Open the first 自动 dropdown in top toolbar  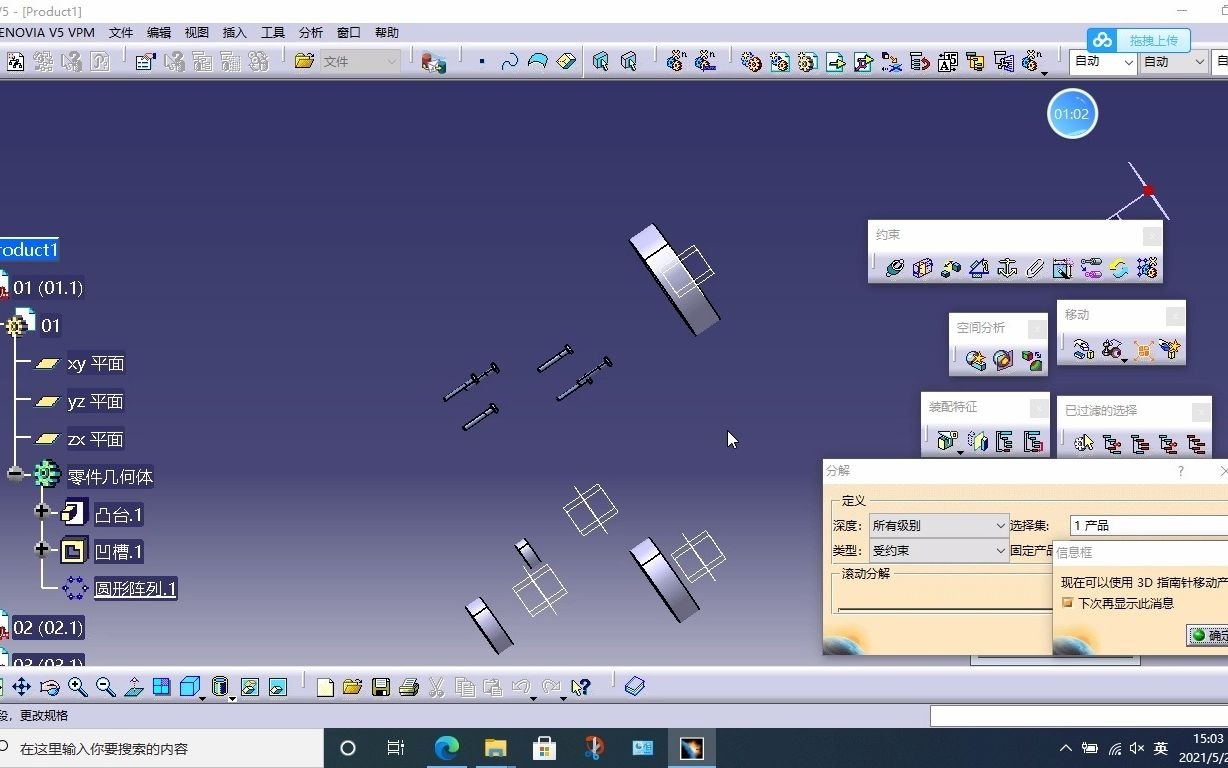[x=1103, y=62]
